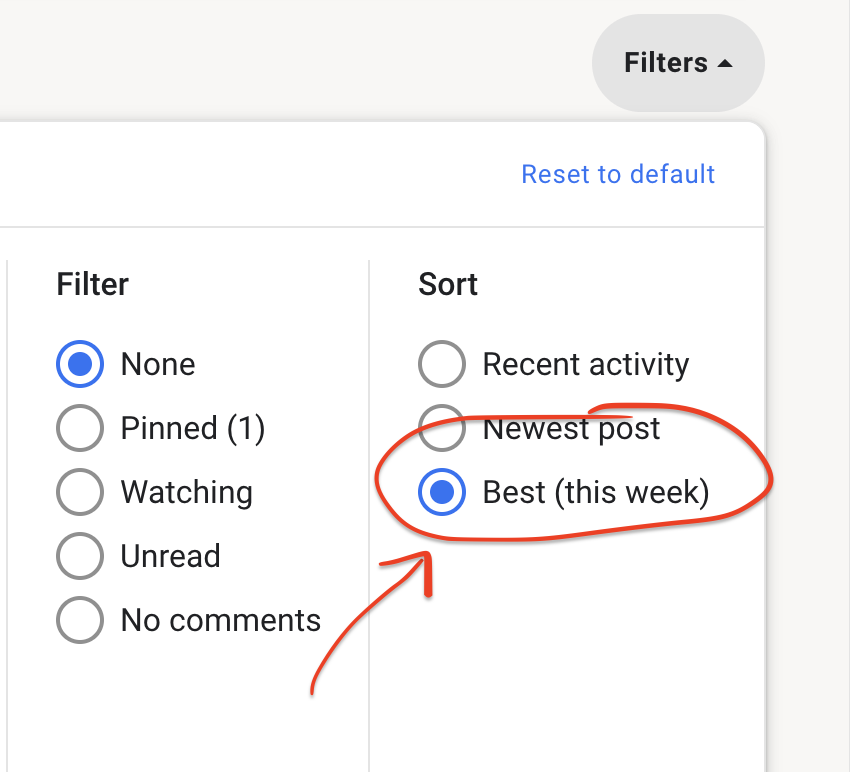The image size is (850, 772).
Task: Click the "Pinned (1)" label text
Action: 192,428
